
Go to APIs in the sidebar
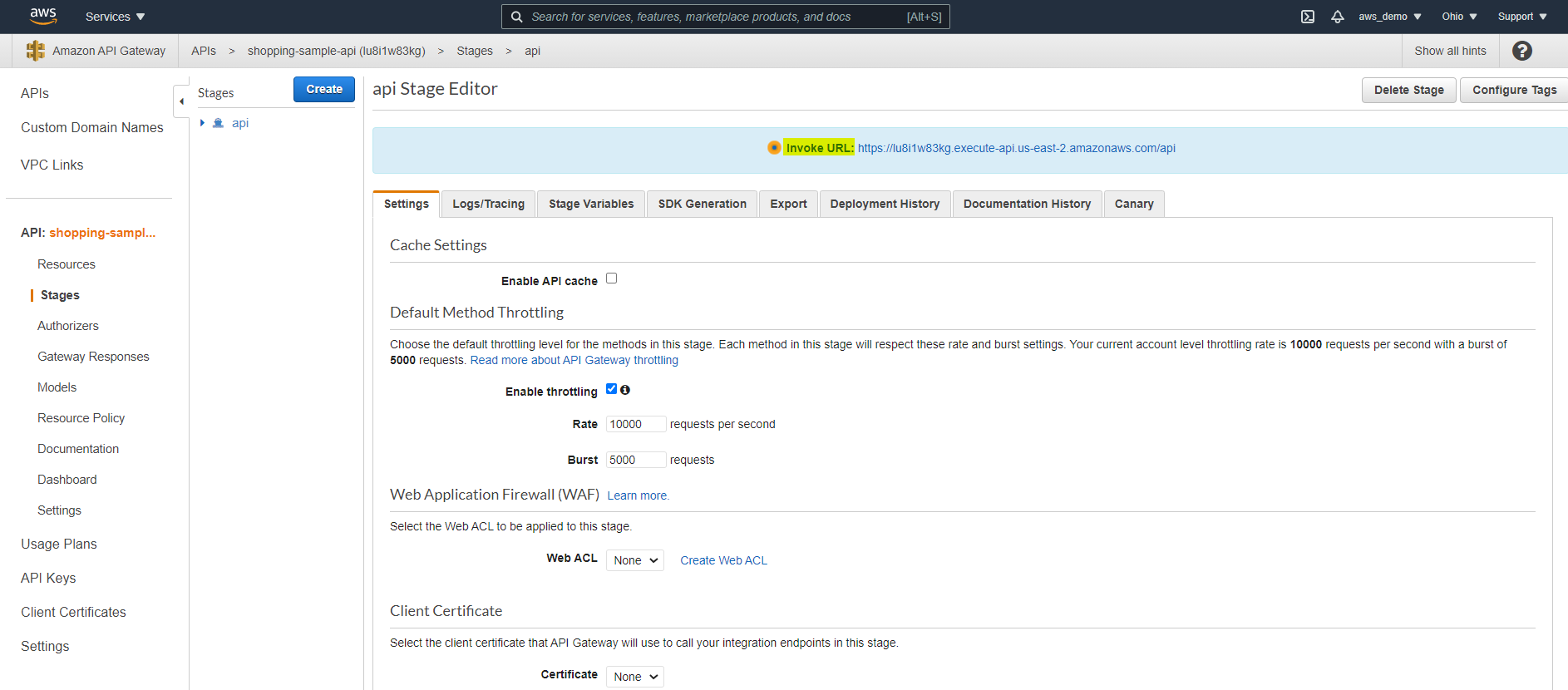coord(35,93)
